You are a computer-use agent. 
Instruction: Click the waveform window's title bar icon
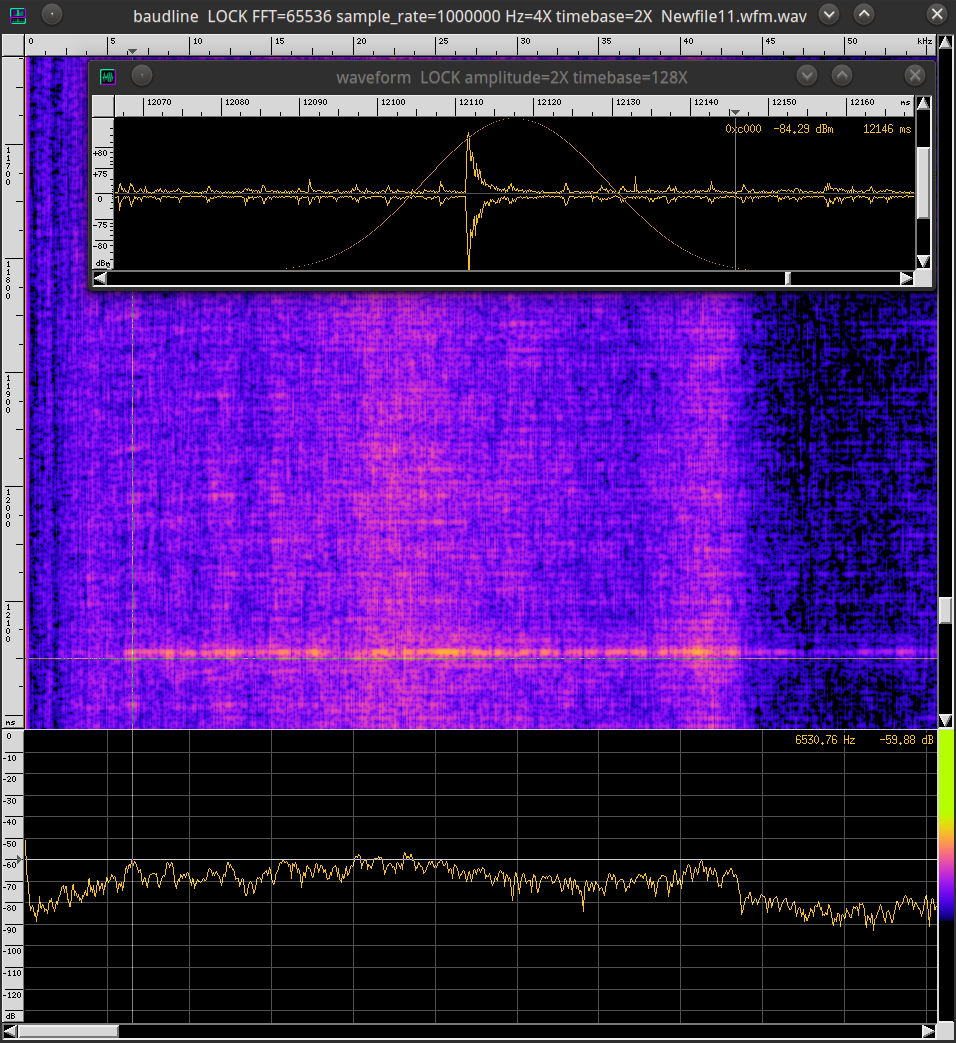click(x=107, y=76)
